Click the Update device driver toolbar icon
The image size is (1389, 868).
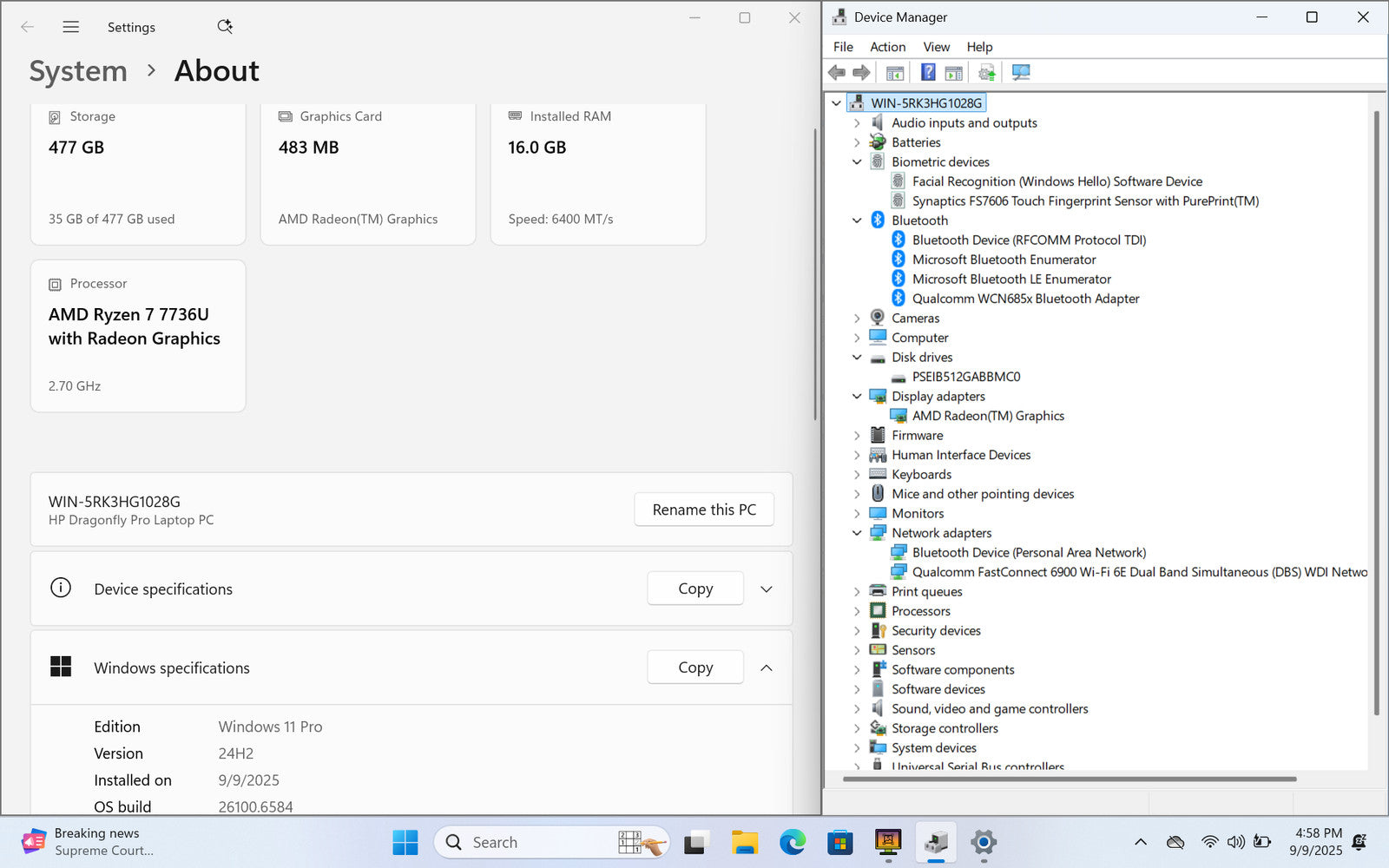(x=987, y=73)
